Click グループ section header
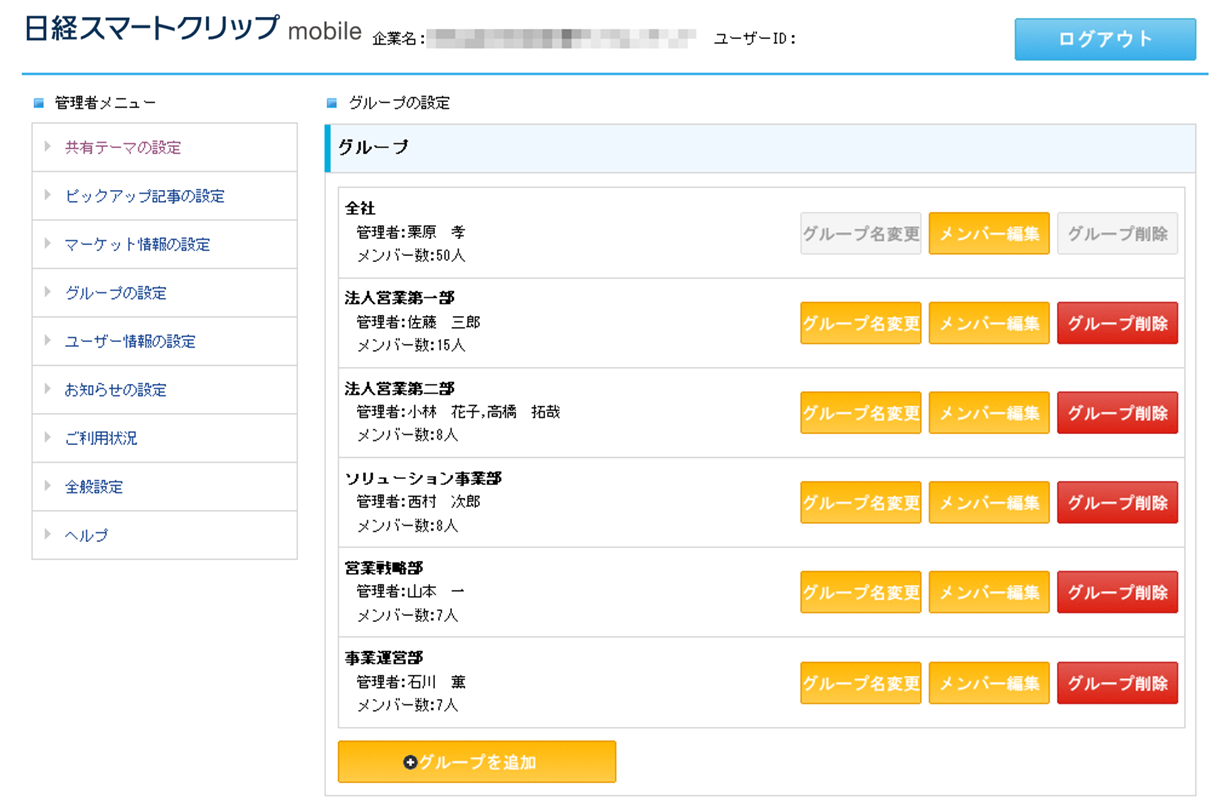Viewport: 1217px width, 812px height. click(x=760, y=148)
